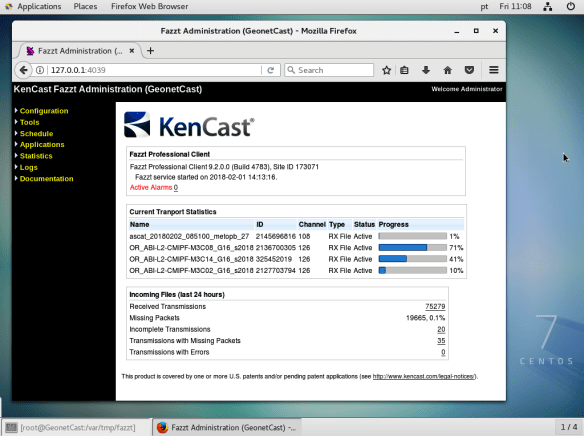The height and width of the screenshot is (436, 584).
Task: Open downloads arrow icon
Action: [x=426, y=70]
